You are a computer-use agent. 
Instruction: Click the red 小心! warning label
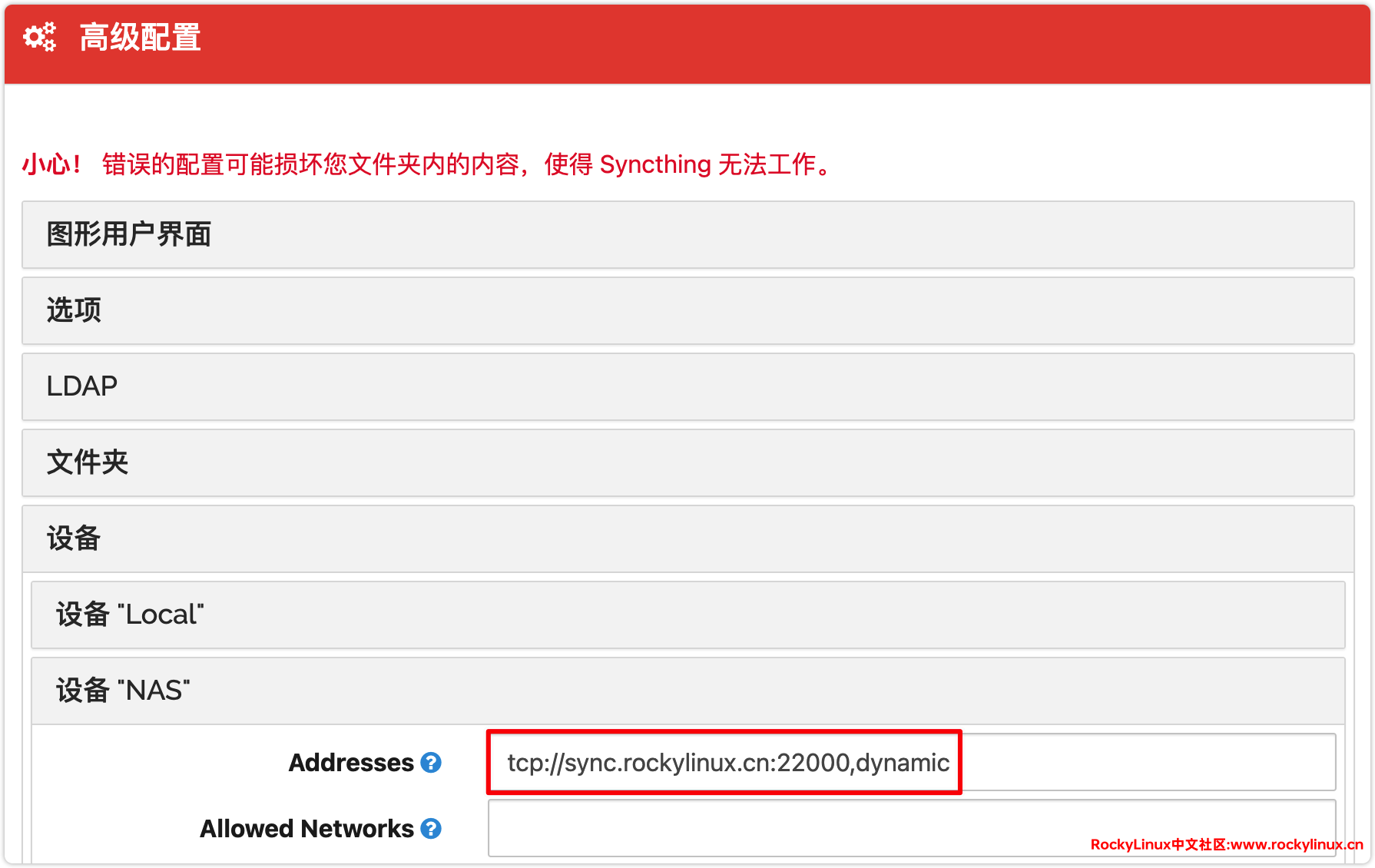coord(51,164)
